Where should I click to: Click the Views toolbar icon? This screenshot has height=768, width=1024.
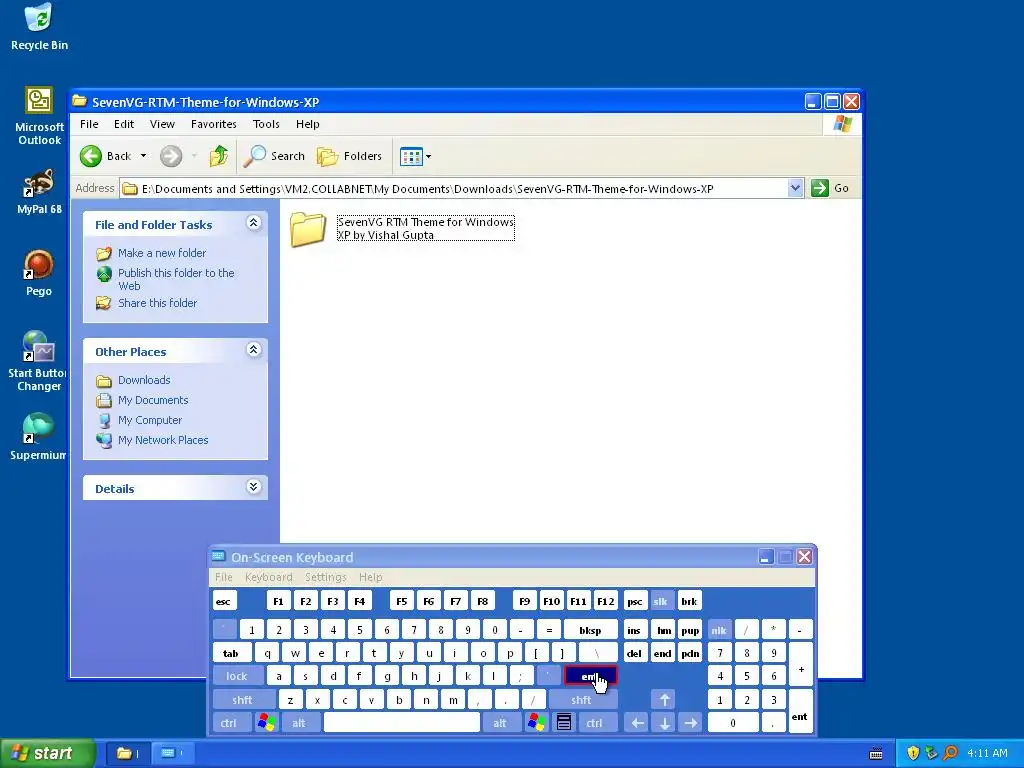pyautogui.click(x=411, y=157)
